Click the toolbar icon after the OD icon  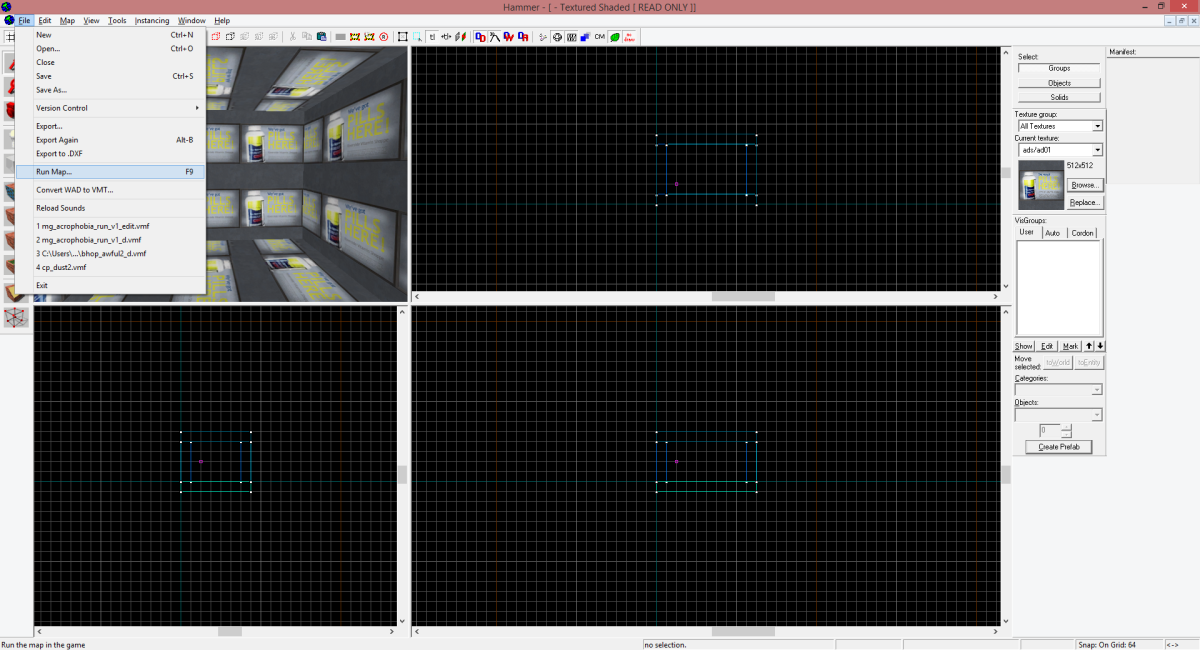494,37
